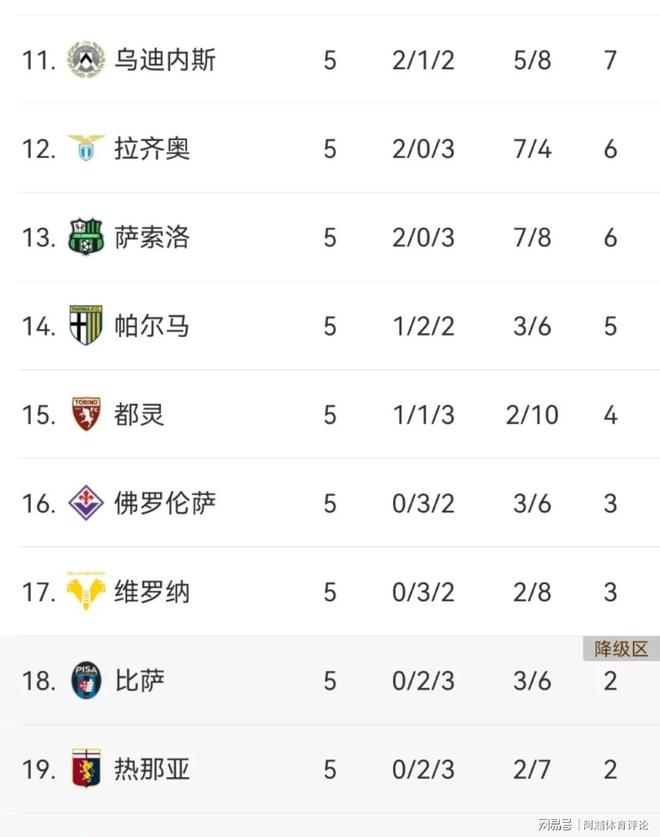Click the Sassuolo green crest icon

click(x=86, y=238)
